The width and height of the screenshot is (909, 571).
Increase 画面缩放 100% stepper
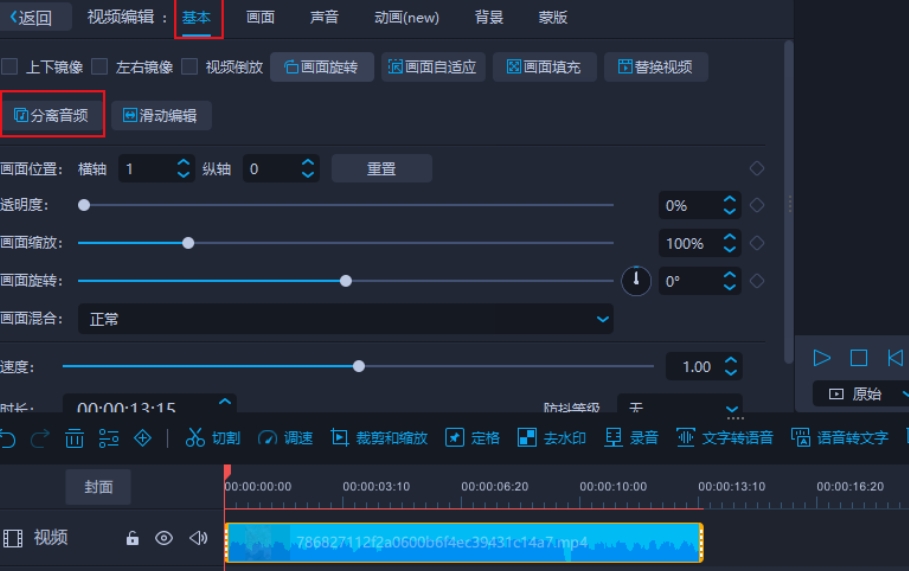(729, 237)
